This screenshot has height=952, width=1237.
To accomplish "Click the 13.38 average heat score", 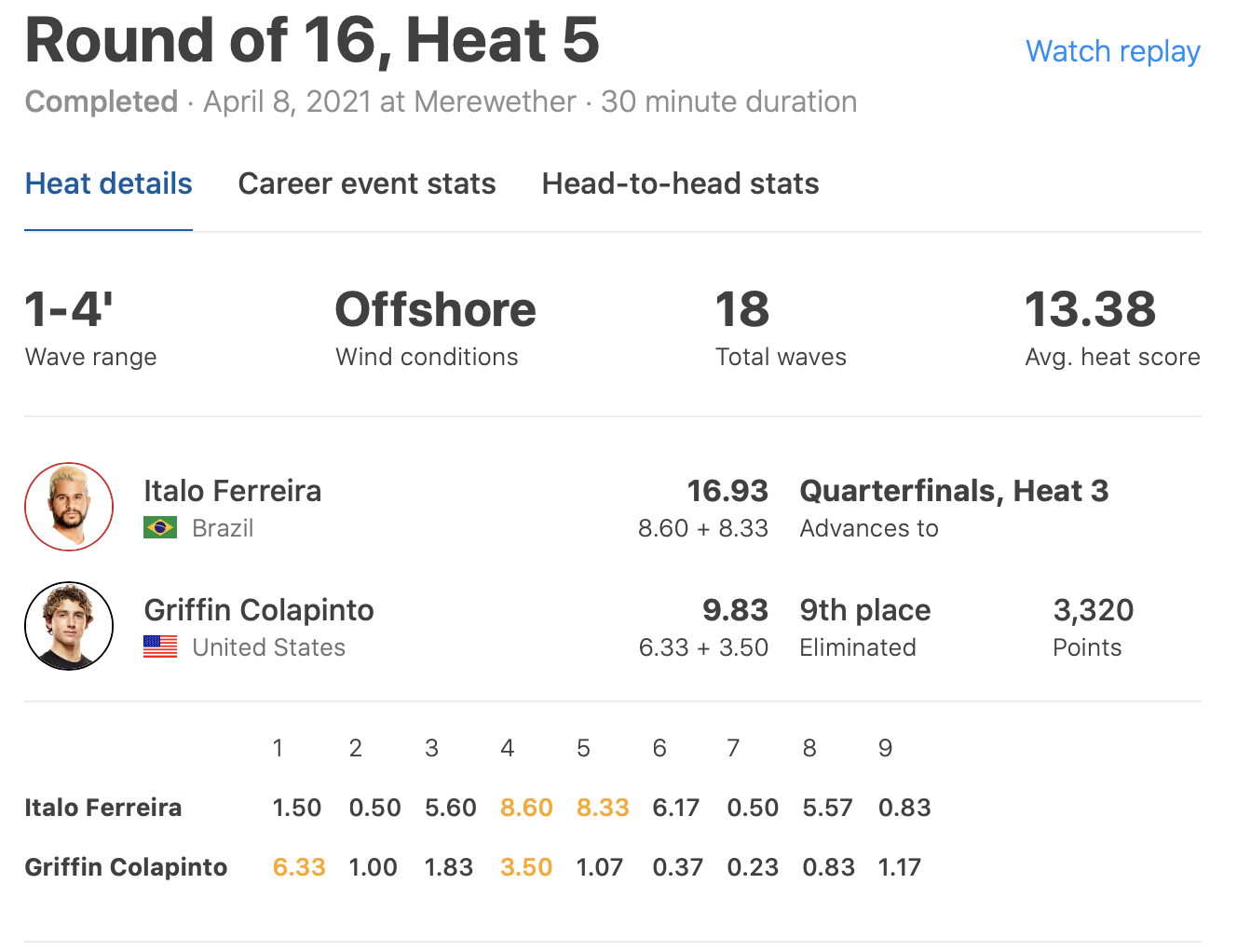I will click(1090, 310).
